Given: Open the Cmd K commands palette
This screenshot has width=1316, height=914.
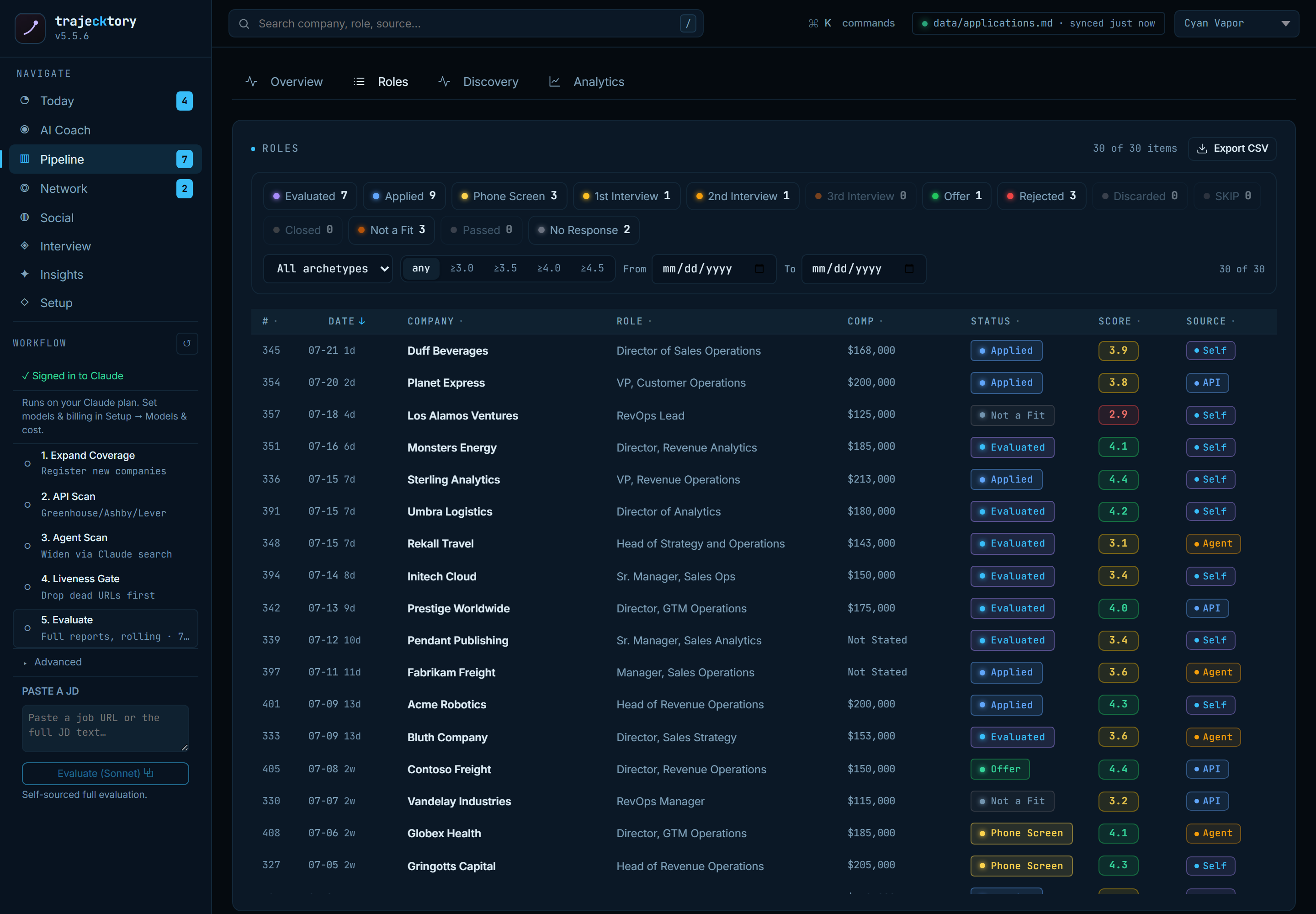Looking at the screenshot, I should (851, 23).
